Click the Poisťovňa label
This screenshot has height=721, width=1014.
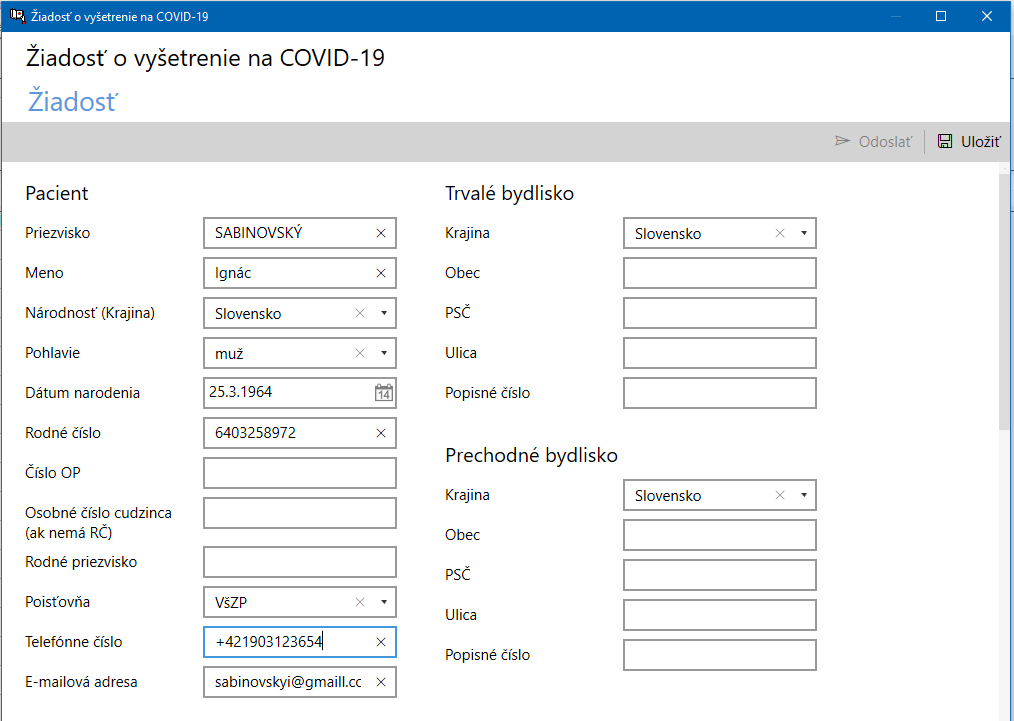pyautogui.click(x=58, y=602)
